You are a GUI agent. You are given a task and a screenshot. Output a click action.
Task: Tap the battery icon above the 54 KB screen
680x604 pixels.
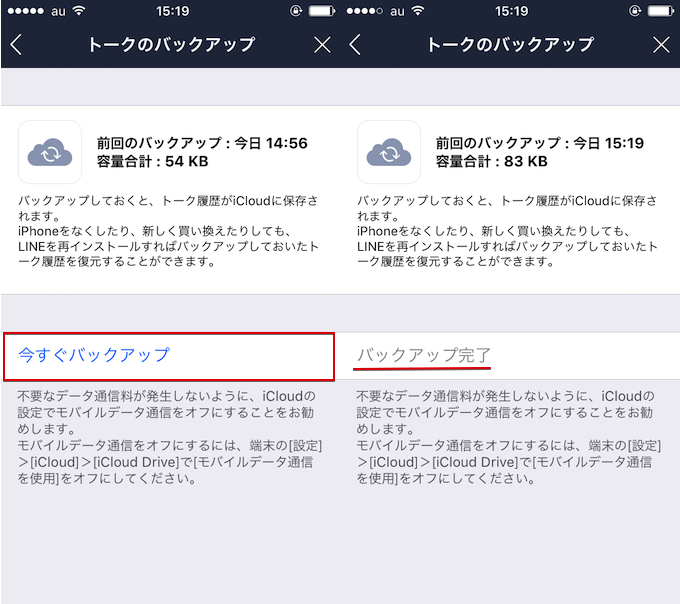coord(321,11)
